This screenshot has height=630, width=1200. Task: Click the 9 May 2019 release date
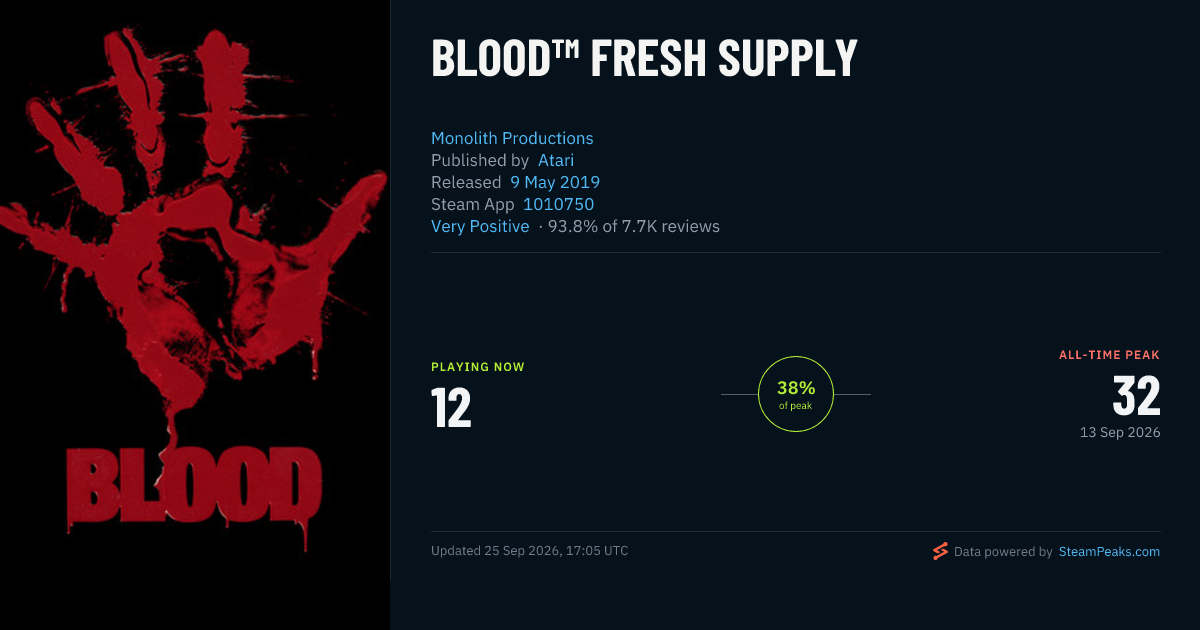555,182
